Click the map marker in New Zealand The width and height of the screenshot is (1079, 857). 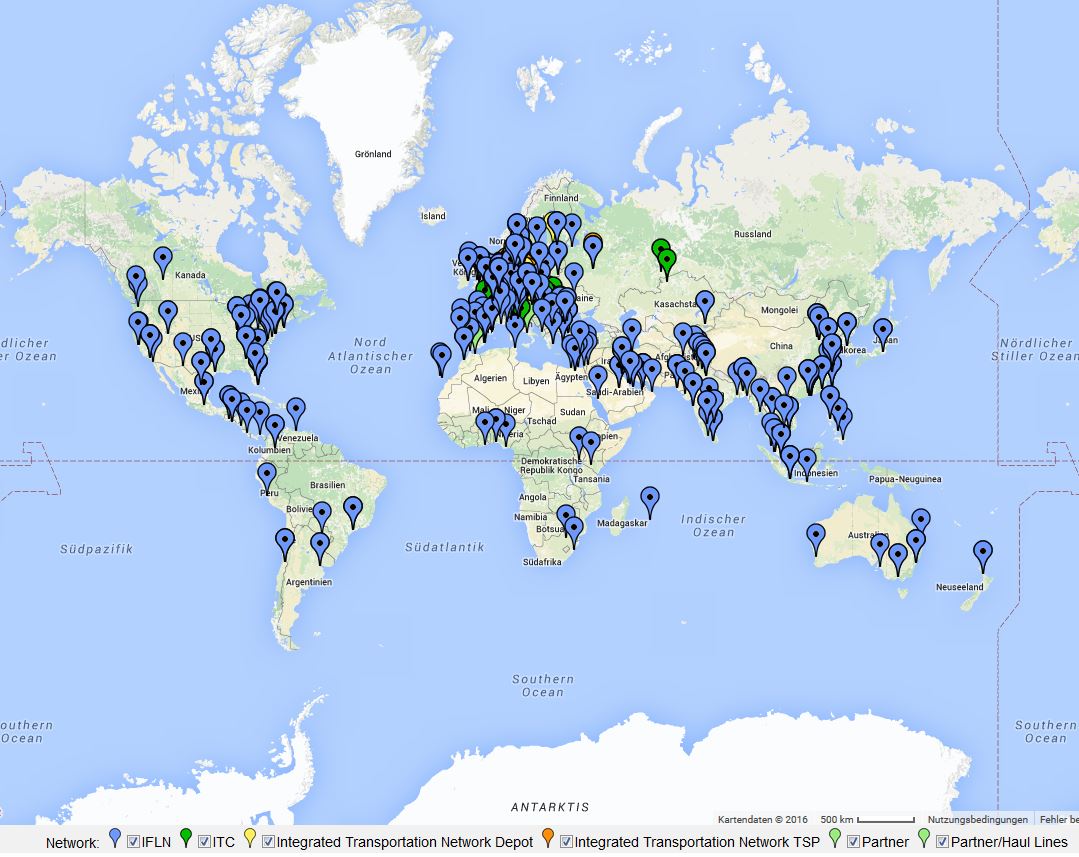point(983,553)
